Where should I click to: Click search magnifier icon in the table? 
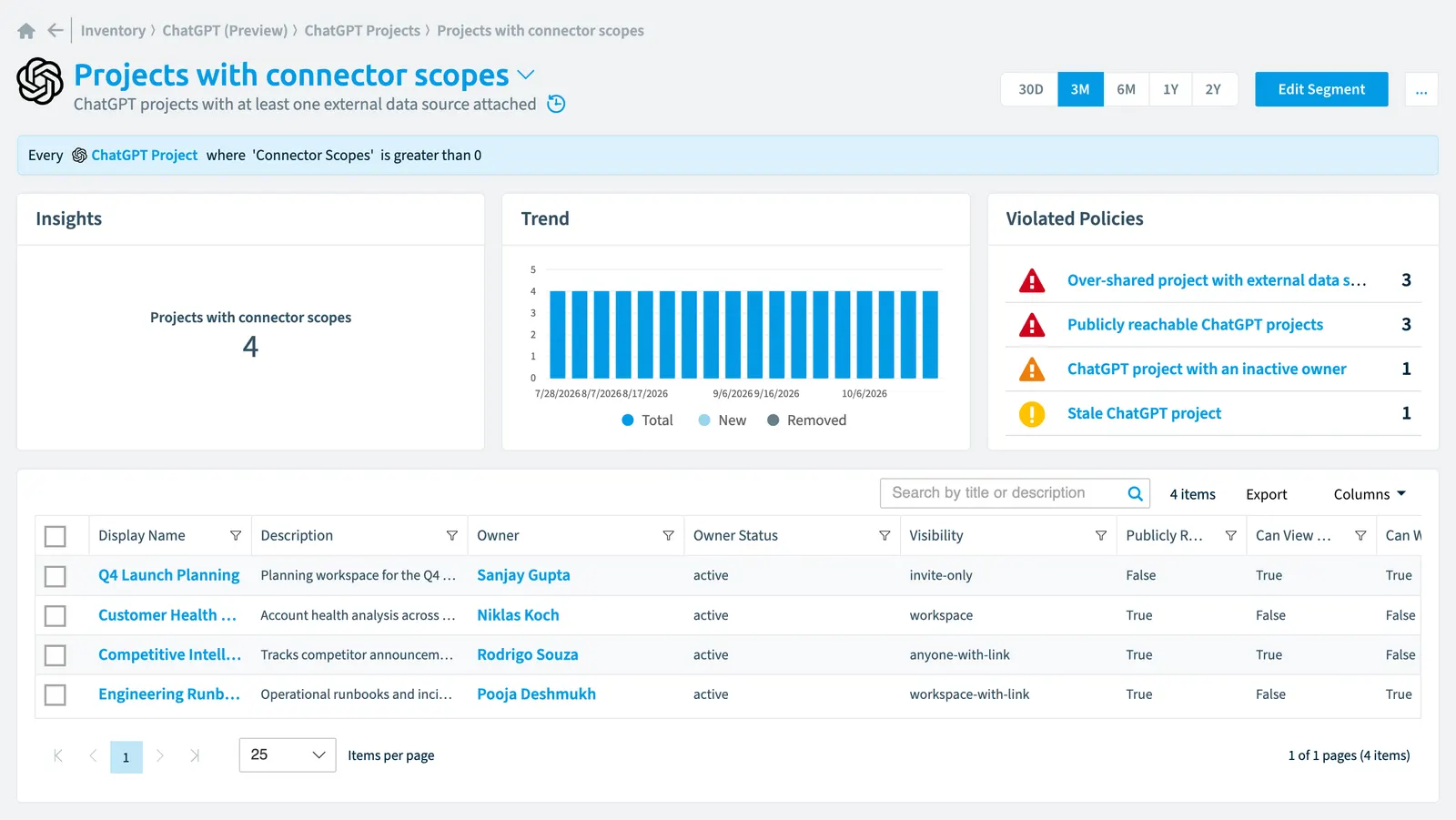click(x=1135, y=493)
